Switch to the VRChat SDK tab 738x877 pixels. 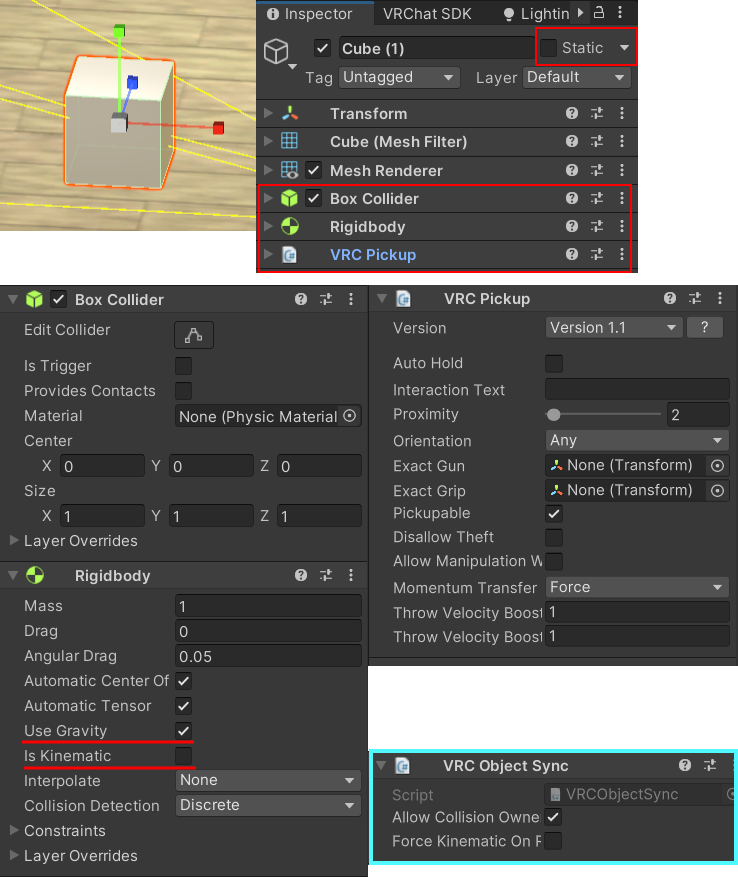click(x=428, y=14)
